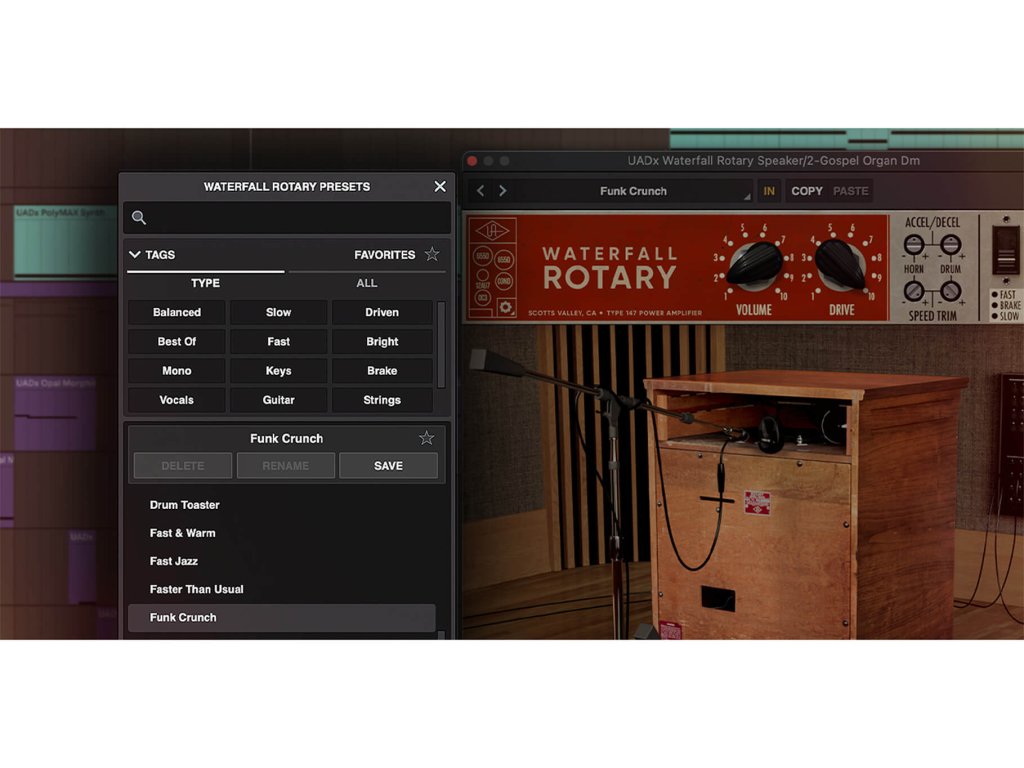
Task: Load the Drum Toaster preset
Action: coord(282,505)
